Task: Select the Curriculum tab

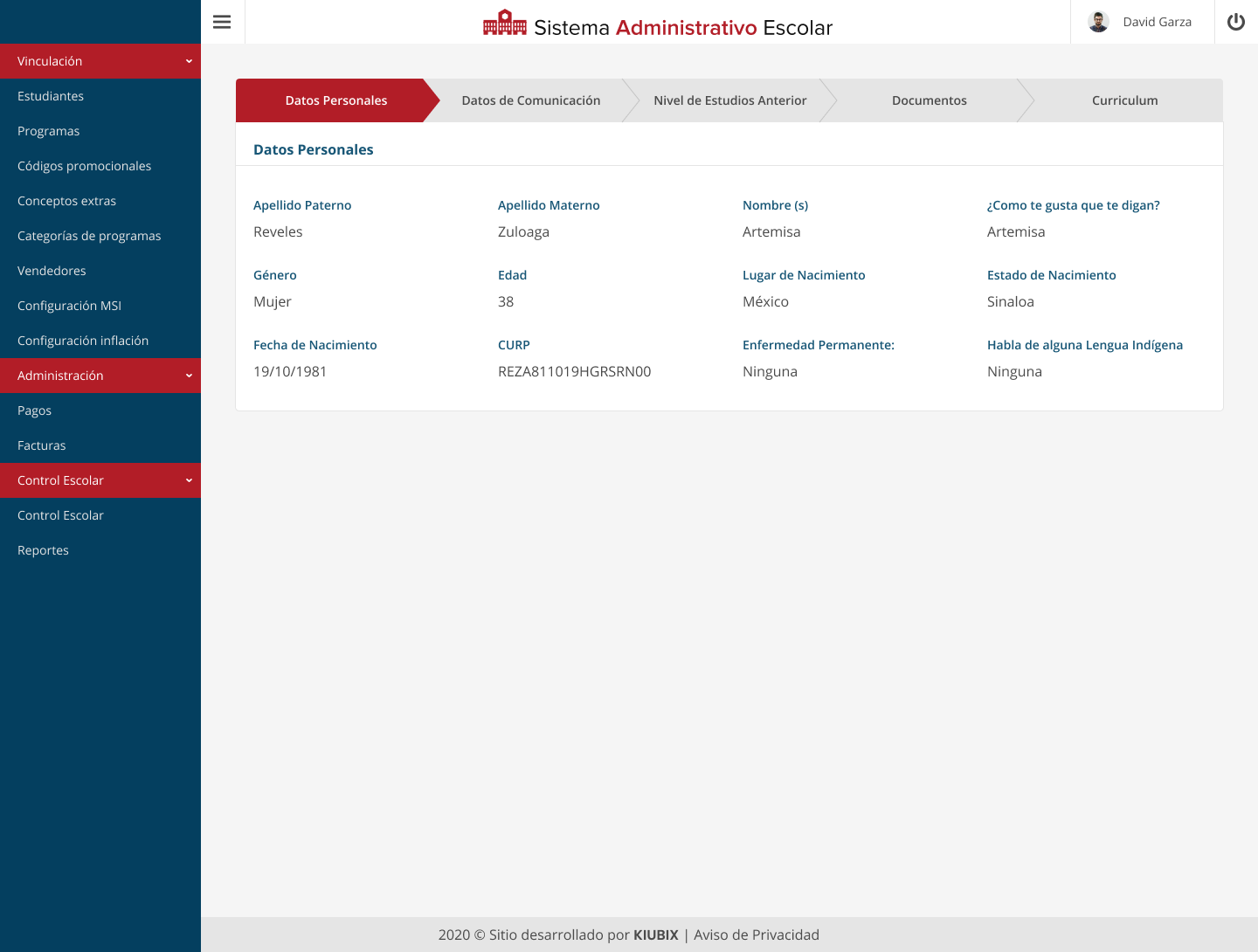Action: [1124, 100]
